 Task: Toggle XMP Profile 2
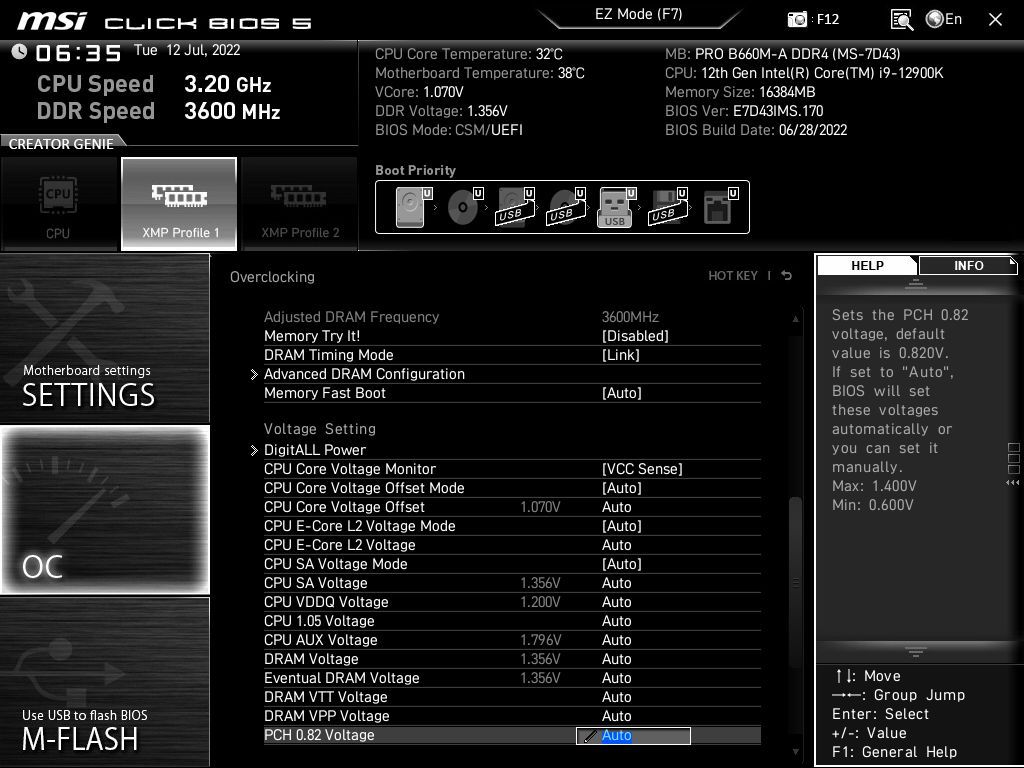pyautogui.click(x=300, y=204)
